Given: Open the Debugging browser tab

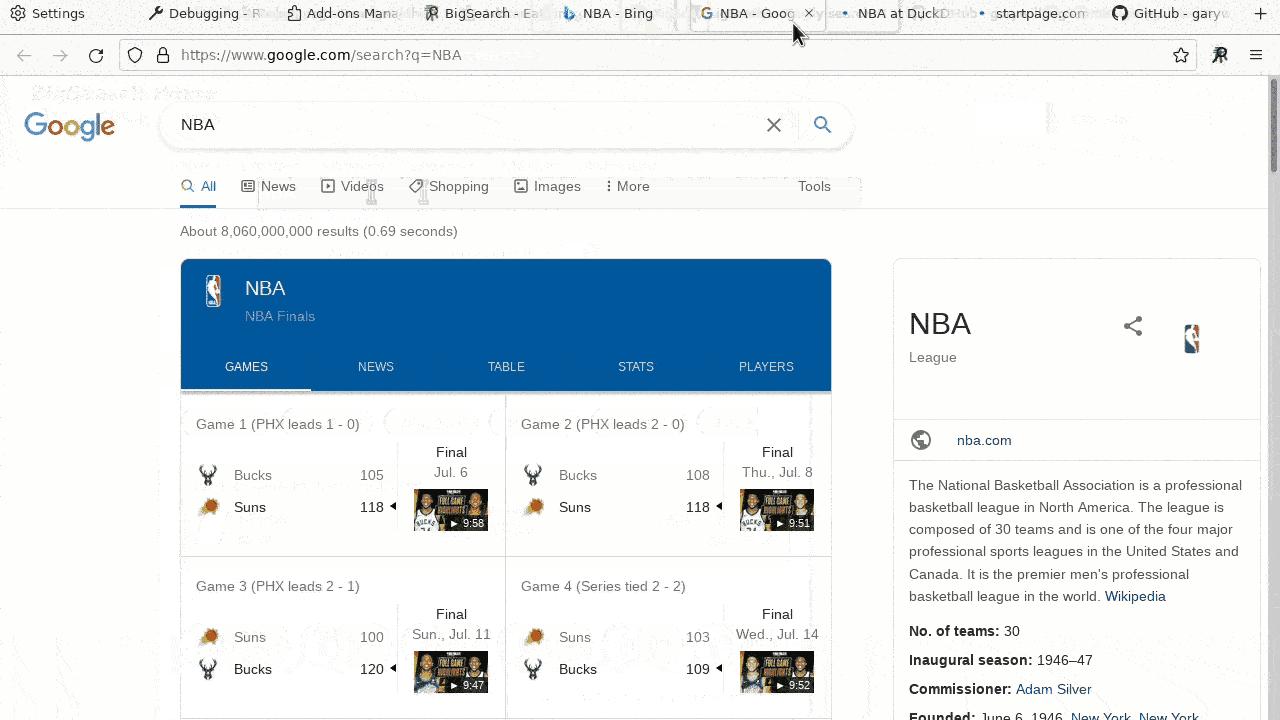Looking at the screenshot, I should (x=204, y=14).
